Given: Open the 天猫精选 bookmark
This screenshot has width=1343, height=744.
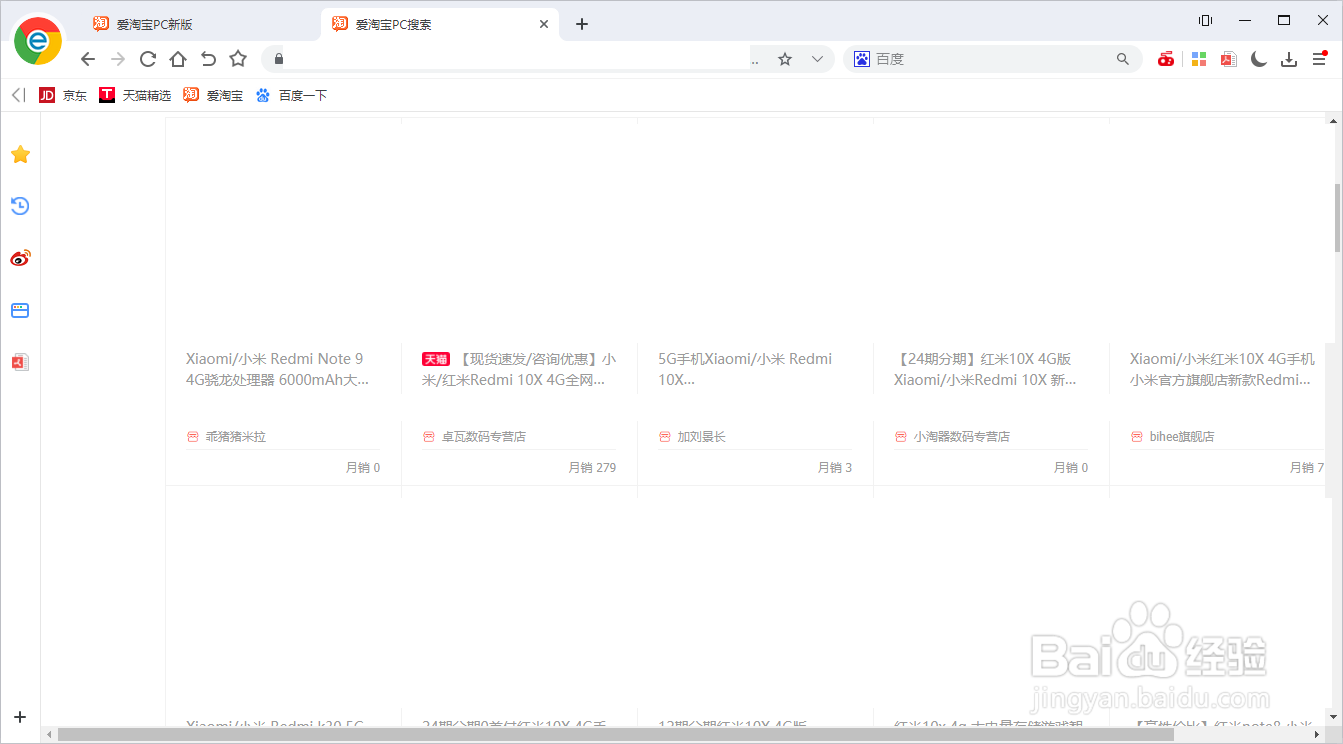Looking at the screenshot, I should (x=135, y=96).
